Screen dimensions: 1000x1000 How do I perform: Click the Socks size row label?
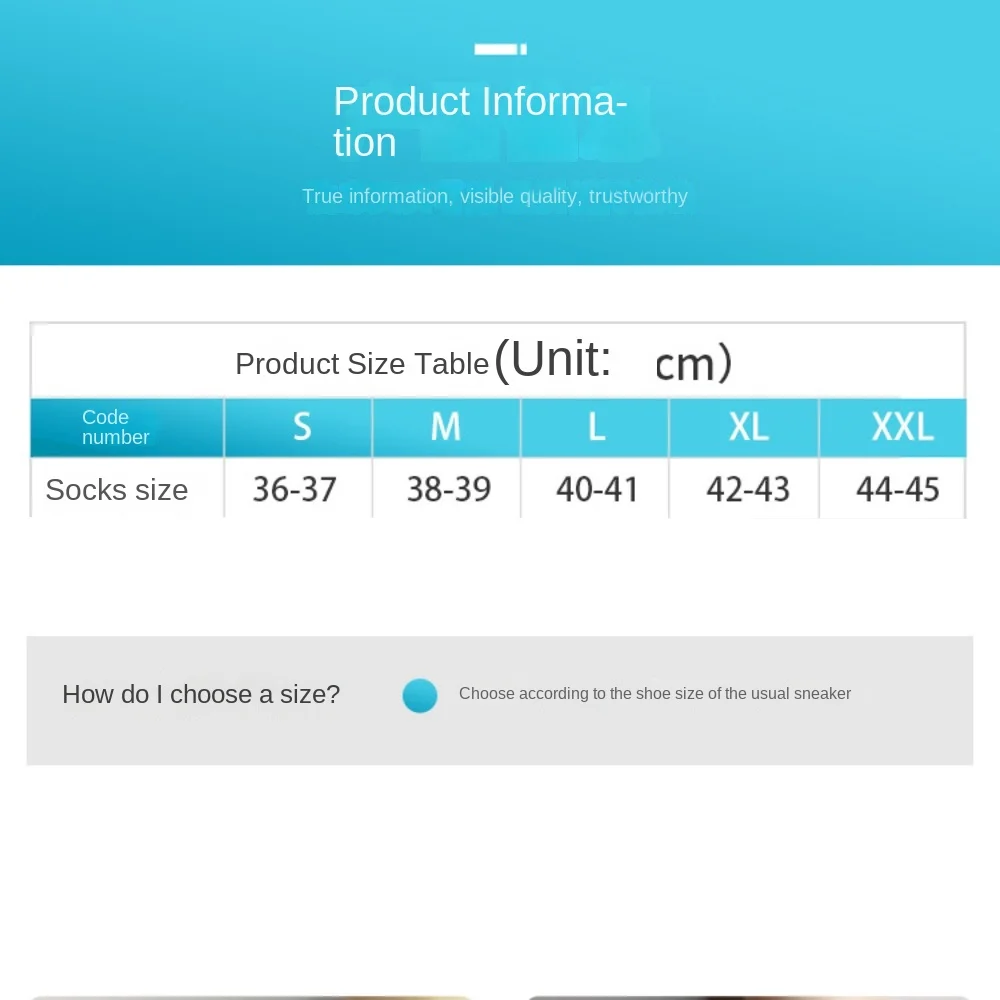tap(117, 490)
